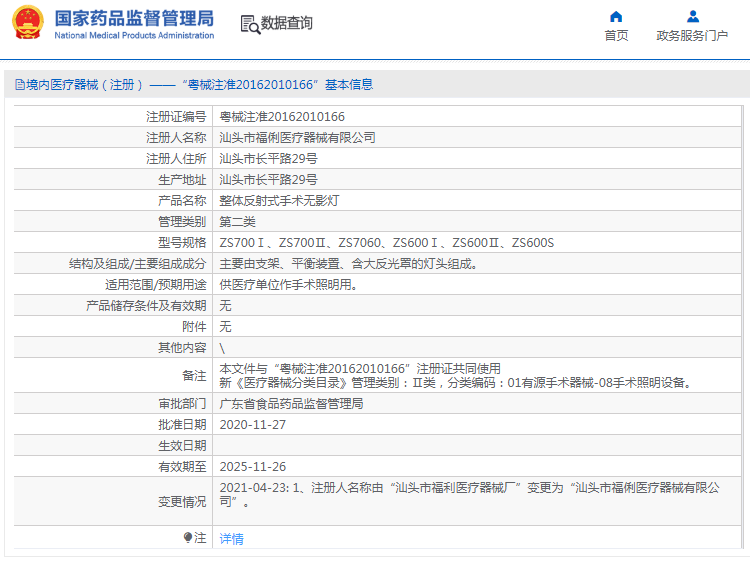Screen dimensions: 750x563
Task: Click the 型号规格 label
Action: pyautogui.click(x=182, y=243)
